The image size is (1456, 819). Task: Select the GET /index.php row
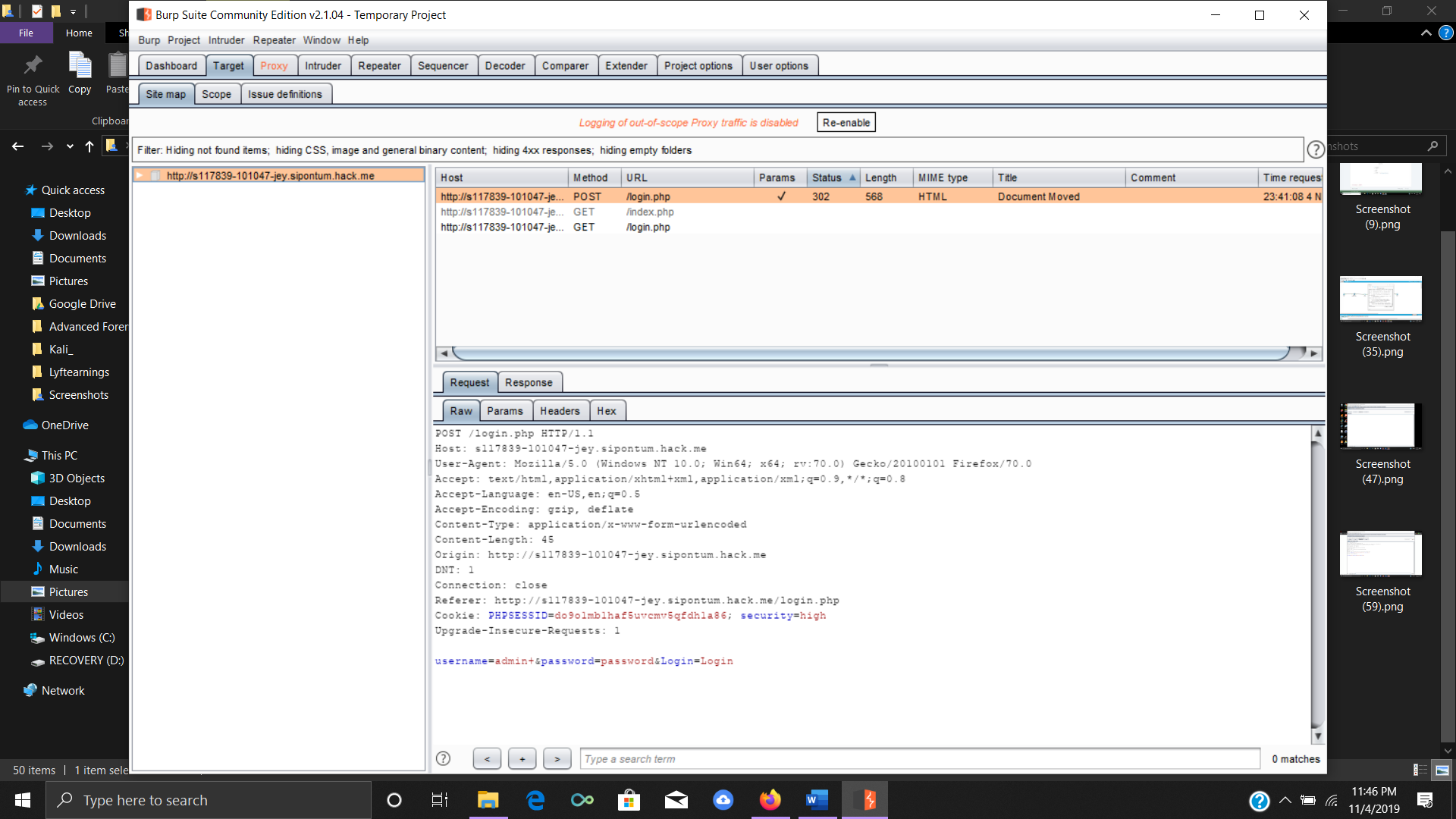[x=878, y=212]
